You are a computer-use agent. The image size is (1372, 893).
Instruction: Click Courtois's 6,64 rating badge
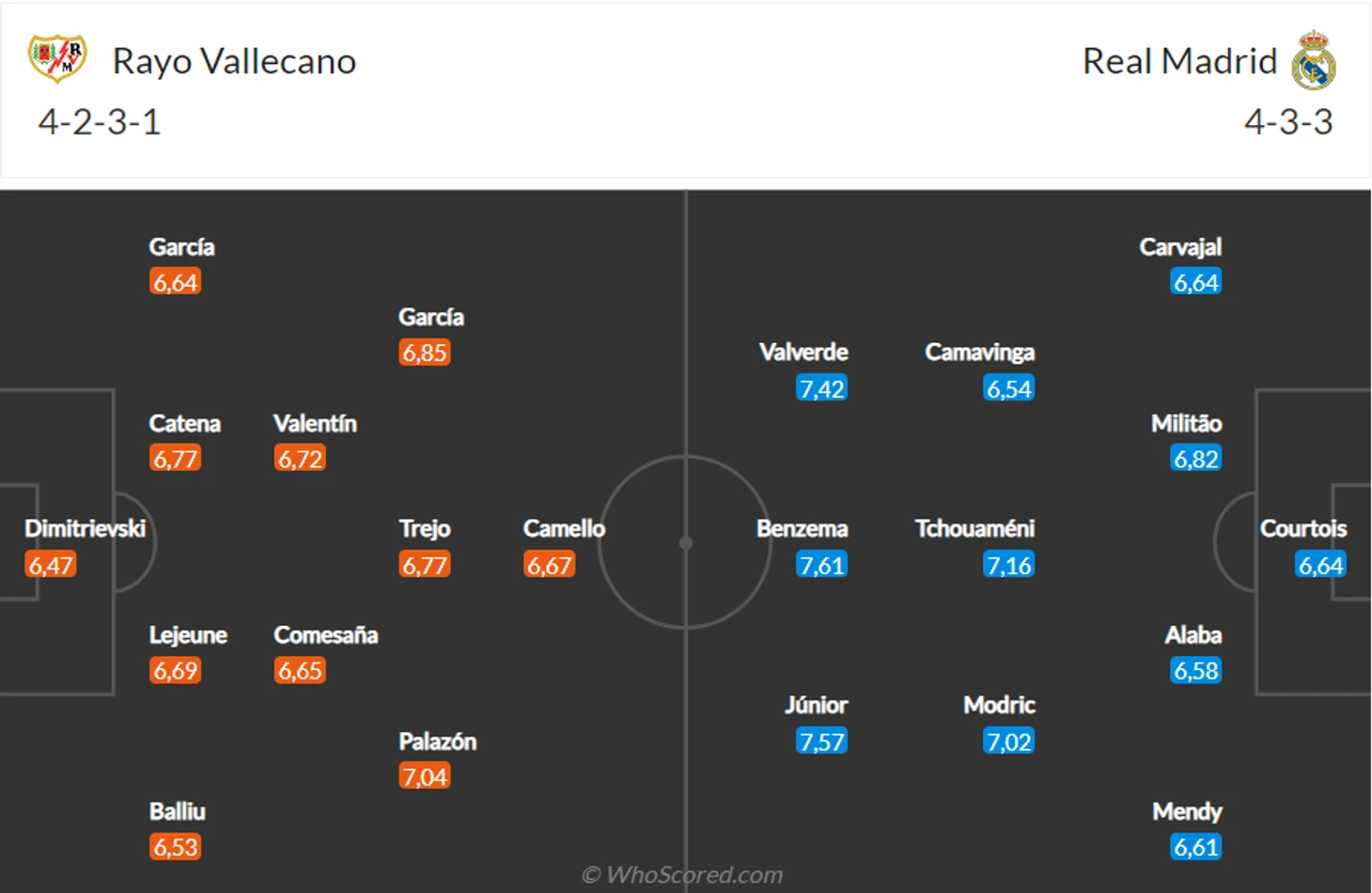1320,564
